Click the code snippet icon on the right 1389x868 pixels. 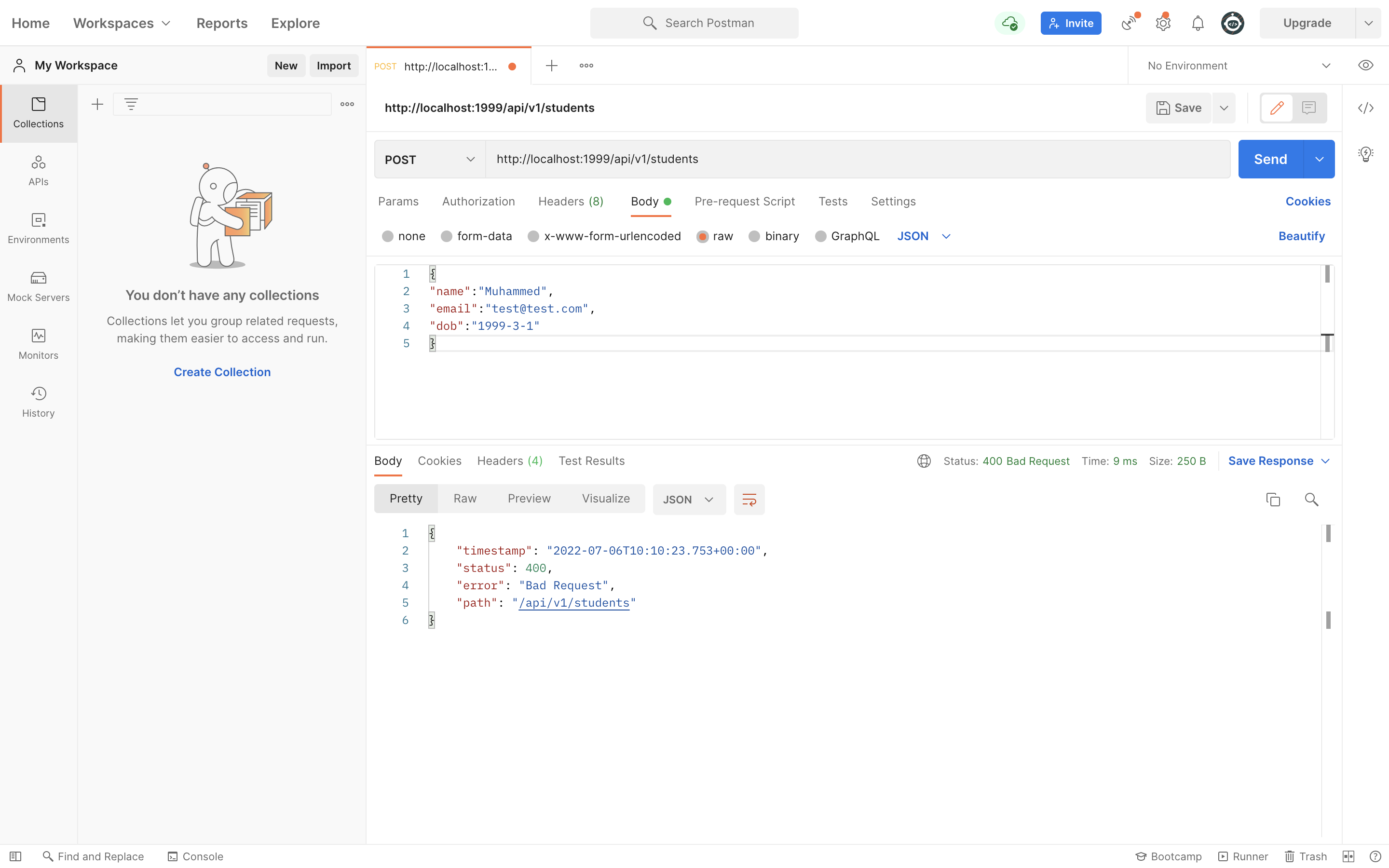1366,107
